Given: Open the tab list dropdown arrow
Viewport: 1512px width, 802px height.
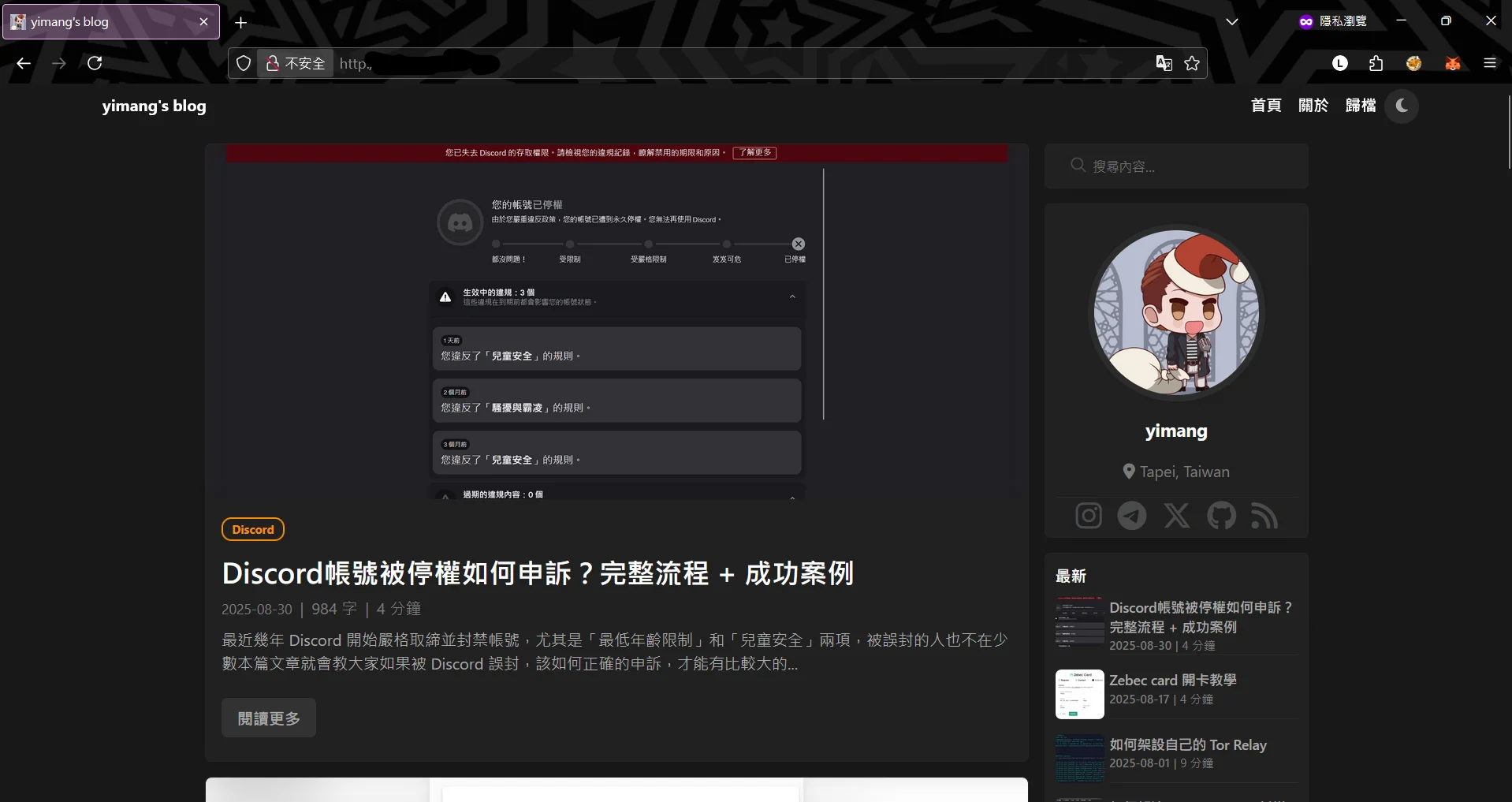Looking at the screenshot, I should coord(1231,22).
